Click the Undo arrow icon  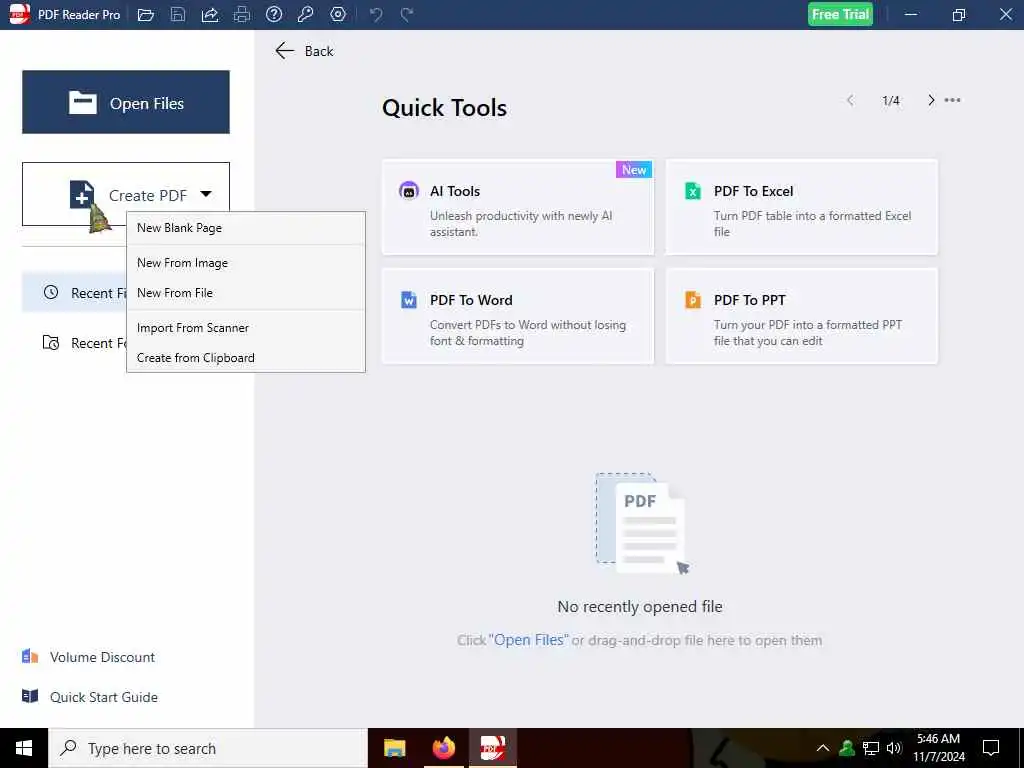[x=376, y=14]
